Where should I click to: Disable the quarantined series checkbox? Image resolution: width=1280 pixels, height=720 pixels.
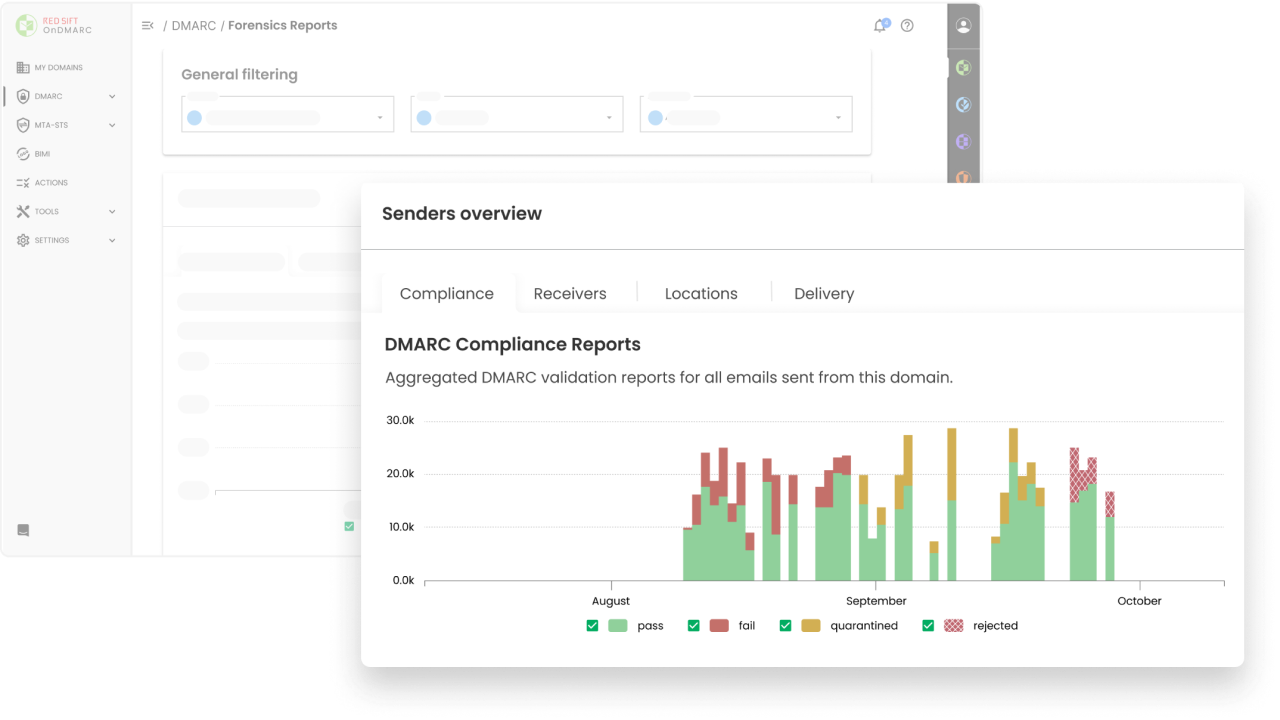point(785,626)
